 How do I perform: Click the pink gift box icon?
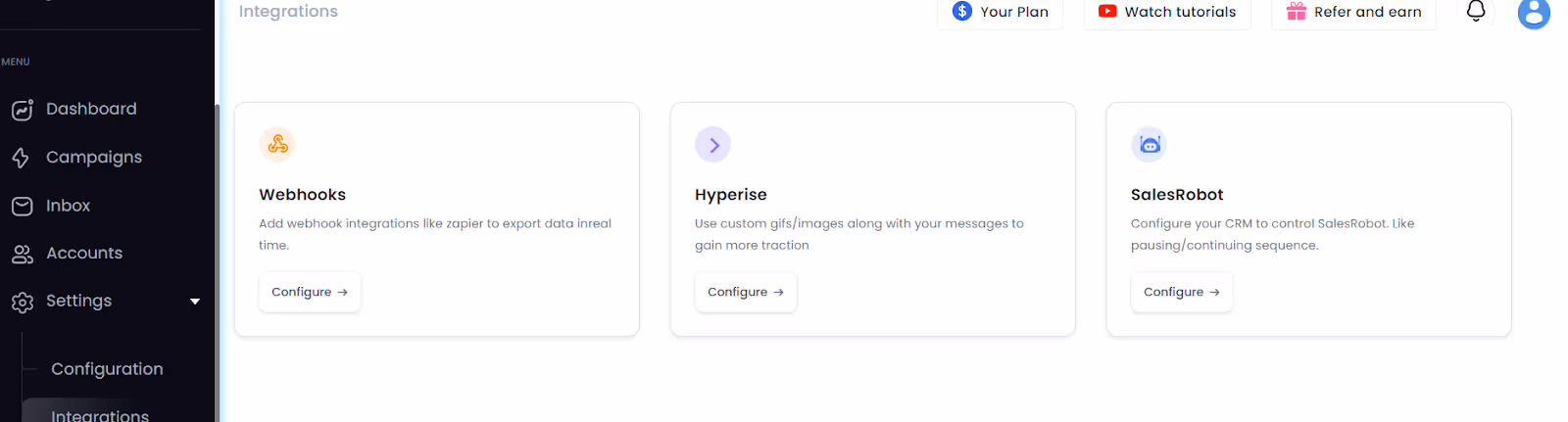(1296, 11)
